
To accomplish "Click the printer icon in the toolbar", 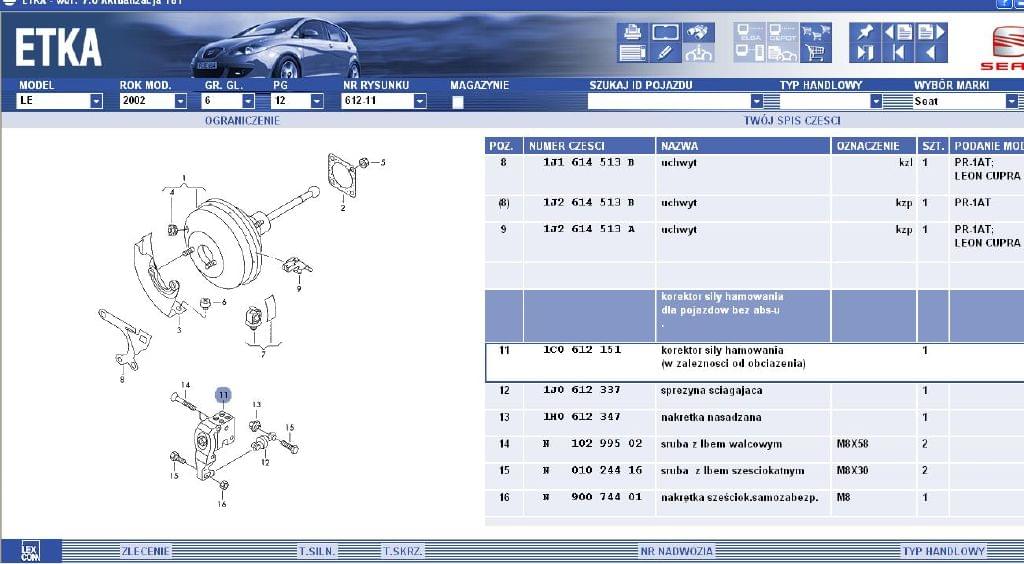I will click(632, 33).
